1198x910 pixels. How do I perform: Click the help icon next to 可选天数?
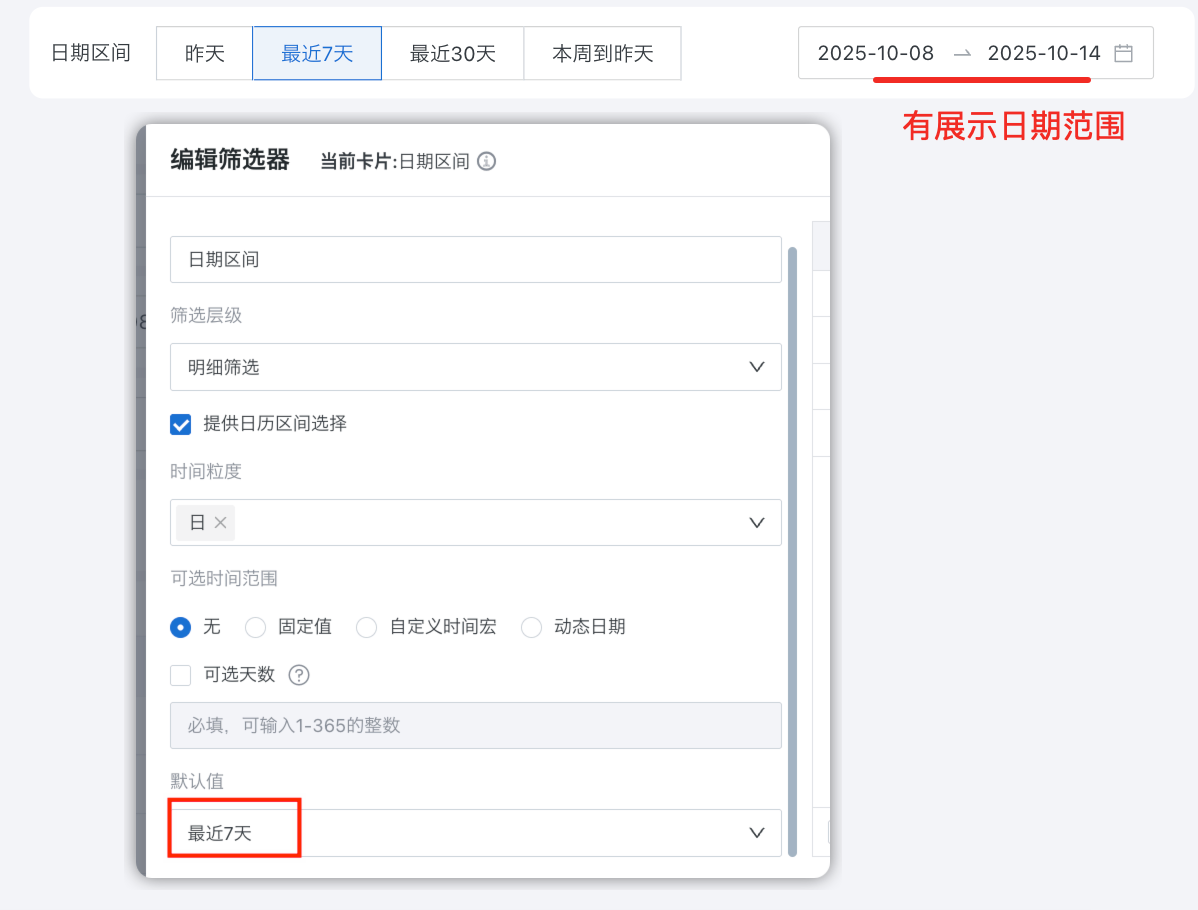coord(299,675)
